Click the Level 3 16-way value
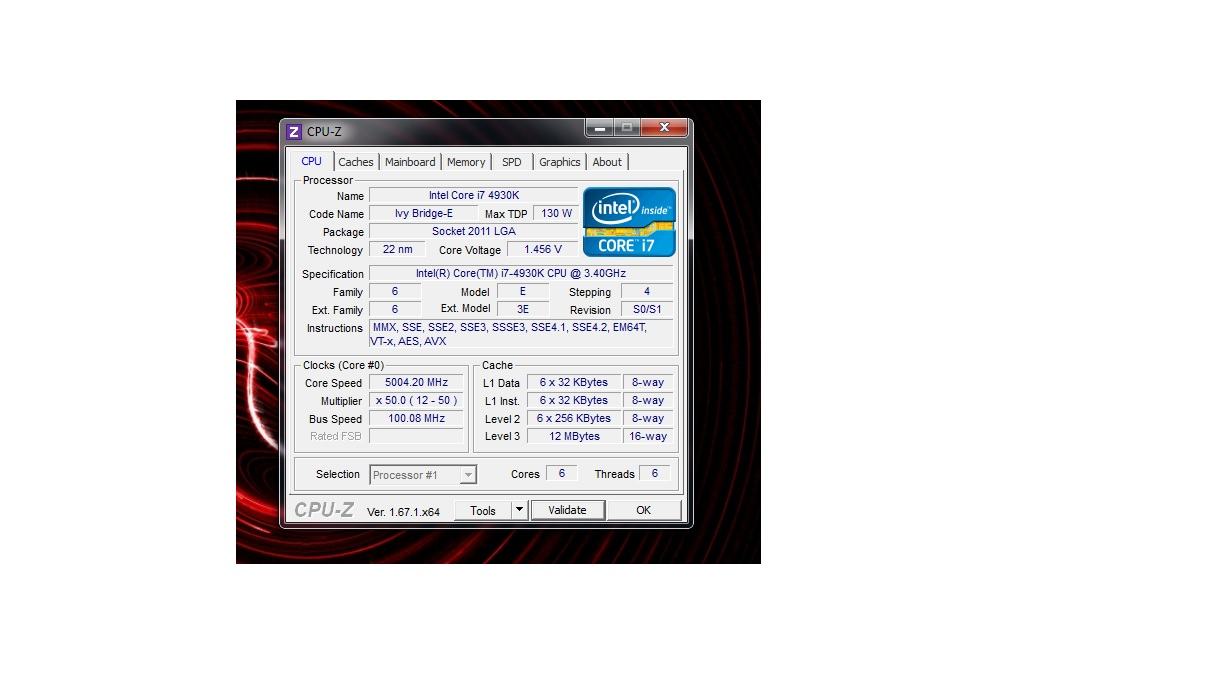Image resolution: width=1228 pixels, height=691 pixels. click(x=648, y=437)
